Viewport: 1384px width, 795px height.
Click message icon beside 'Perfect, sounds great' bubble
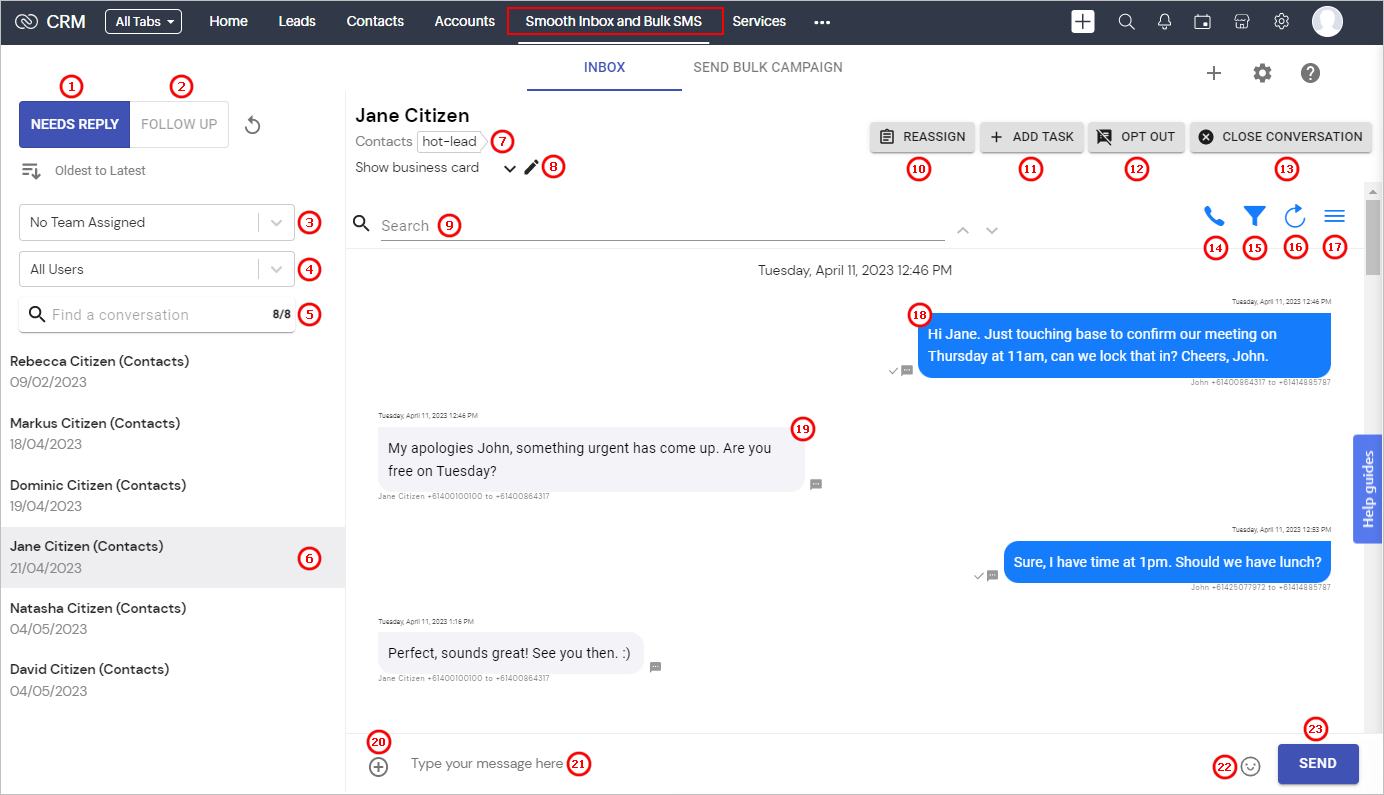tap(655, 666)
